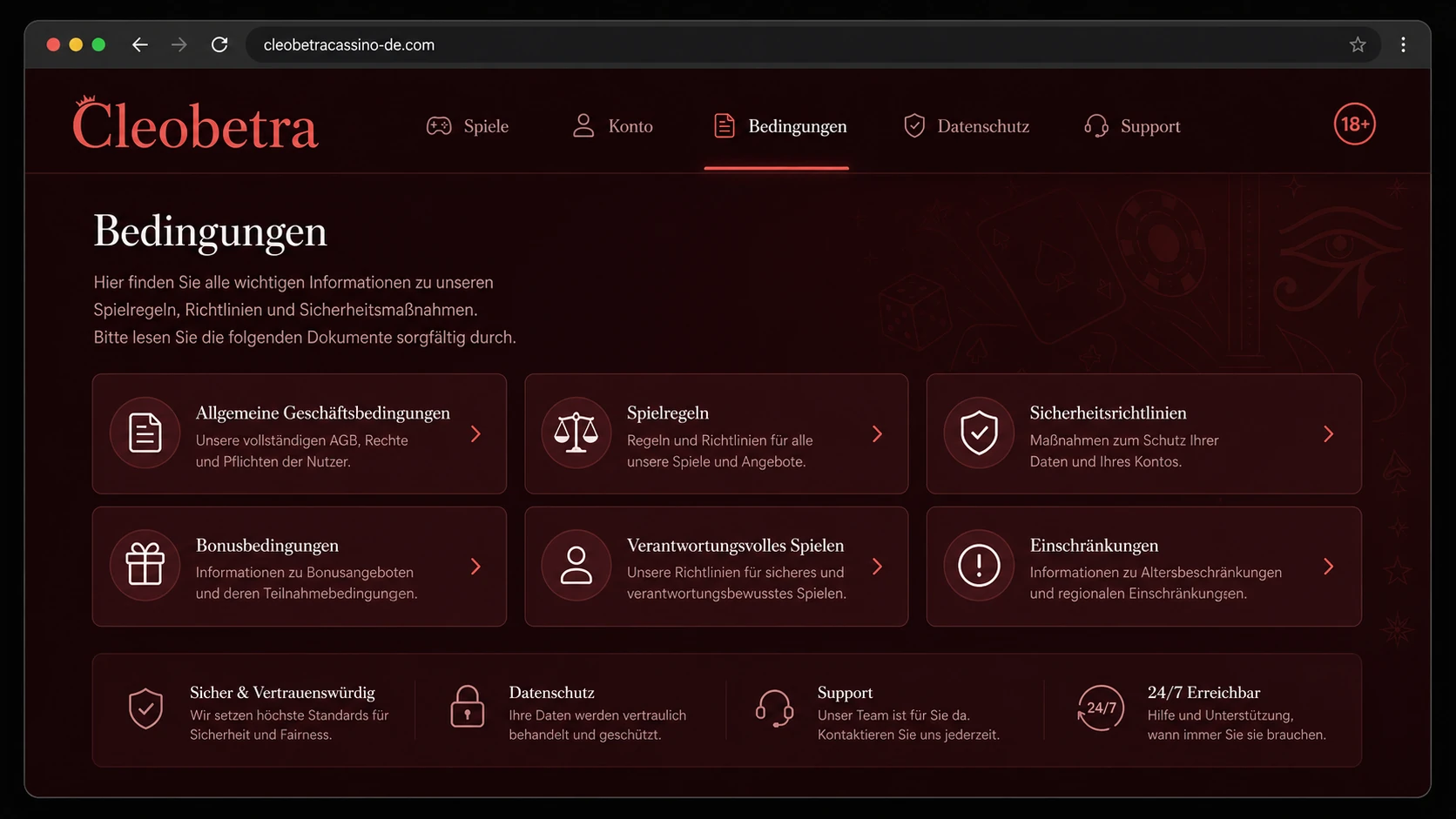1456x819 pixels.
Task: Click the address bar showing cleobetracassino-de.com
Action: pos(812,44)
